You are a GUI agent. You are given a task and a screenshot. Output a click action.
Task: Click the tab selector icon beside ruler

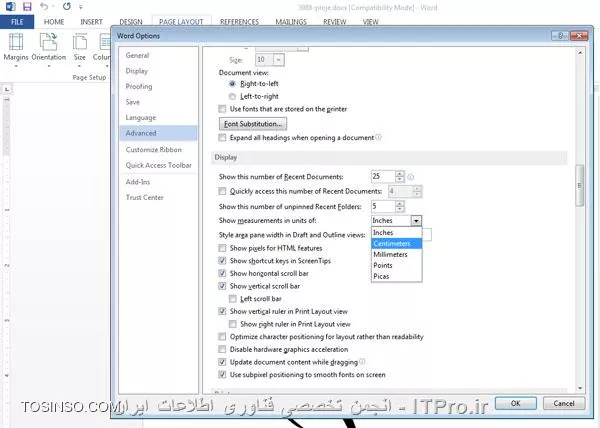click(x=7, y=90)
